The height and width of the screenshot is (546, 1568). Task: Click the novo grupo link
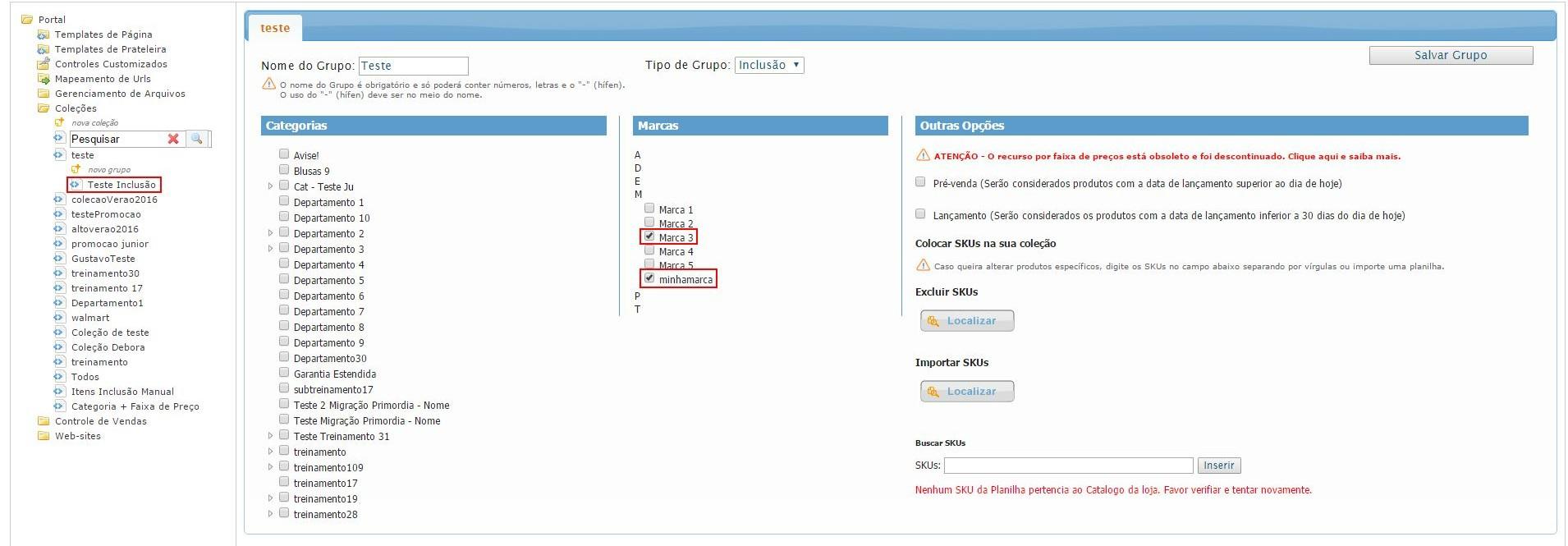click(x=109, y=170)
